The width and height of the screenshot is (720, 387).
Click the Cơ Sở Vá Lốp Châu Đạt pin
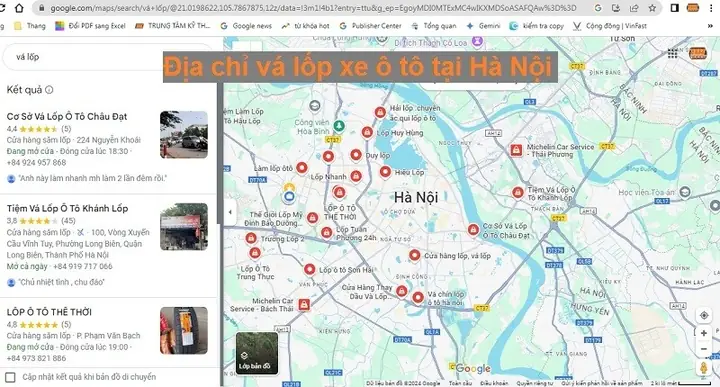click(473, 230)
